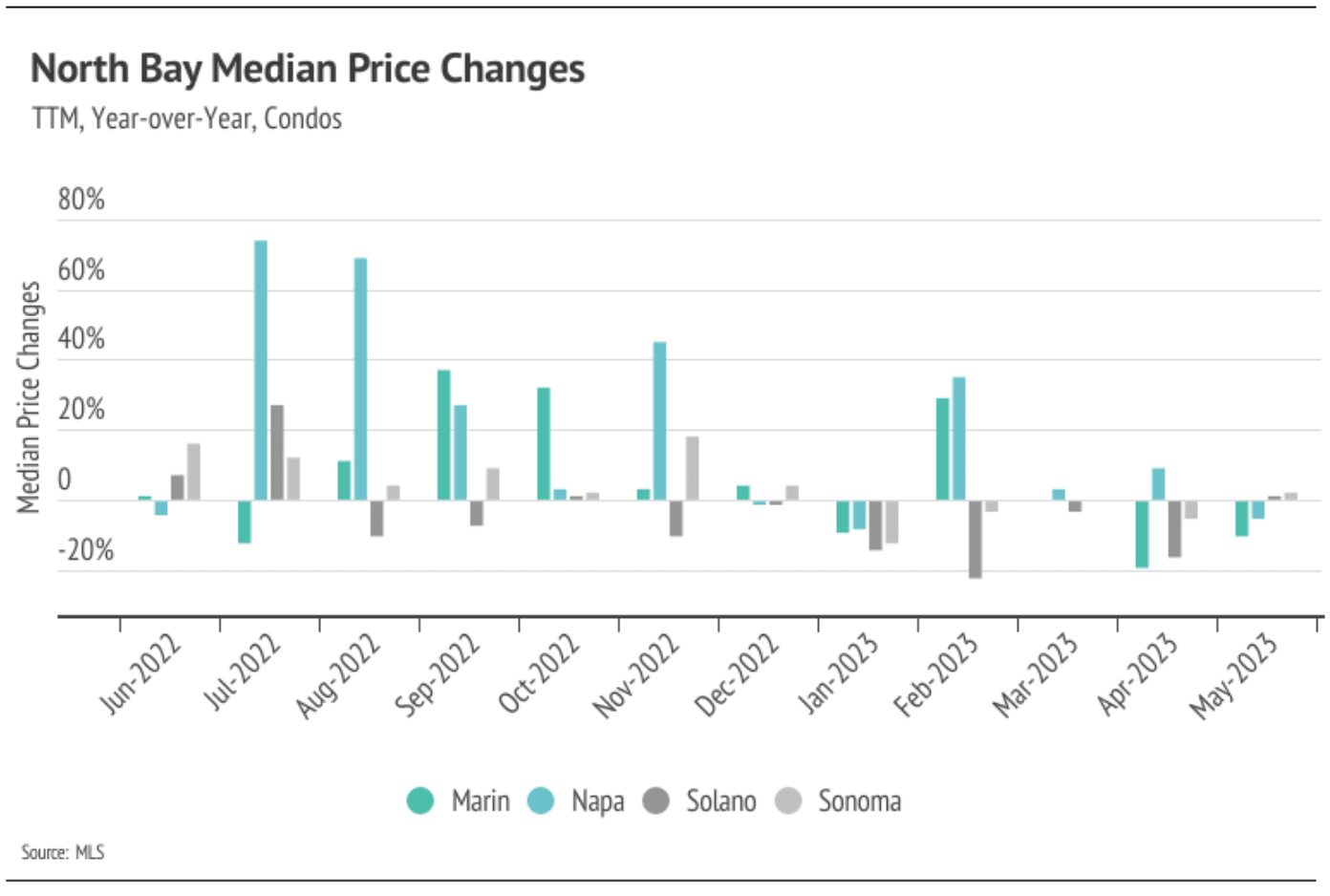Image resolution: width=1330 pixels, height=896 pixels.
Task: Select the Marin bar for Sep-2022
Action: tap(443, 435)
